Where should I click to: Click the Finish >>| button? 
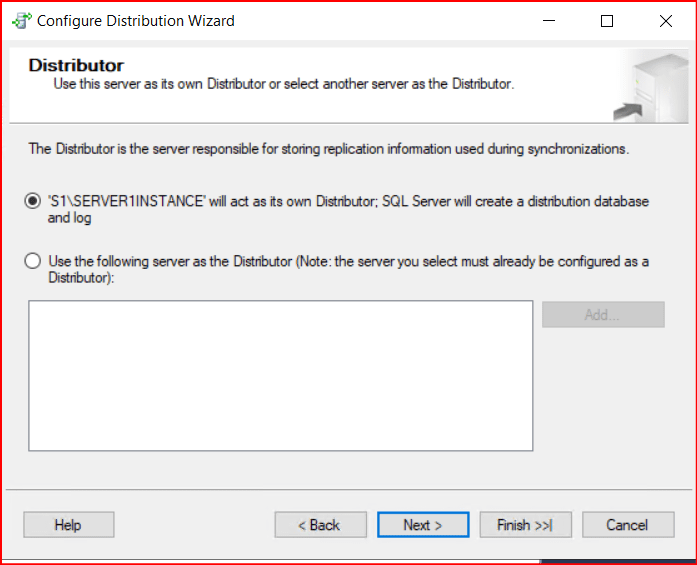(525, 525)
